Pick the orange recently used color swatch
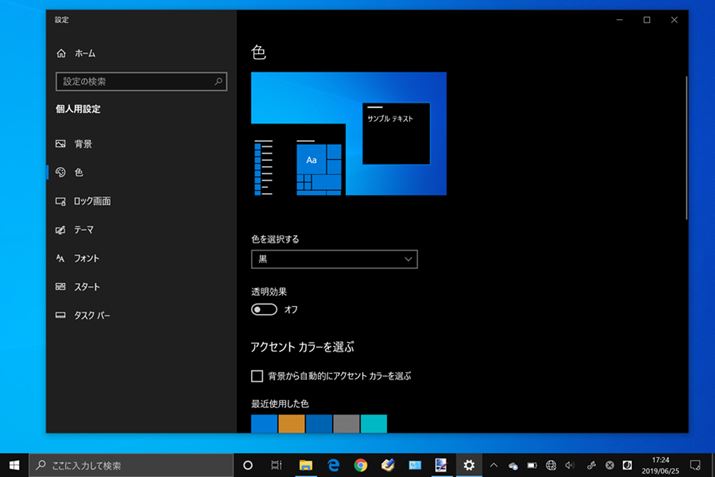This screenshot has height=477, width=715. click(x=291, y=424)
